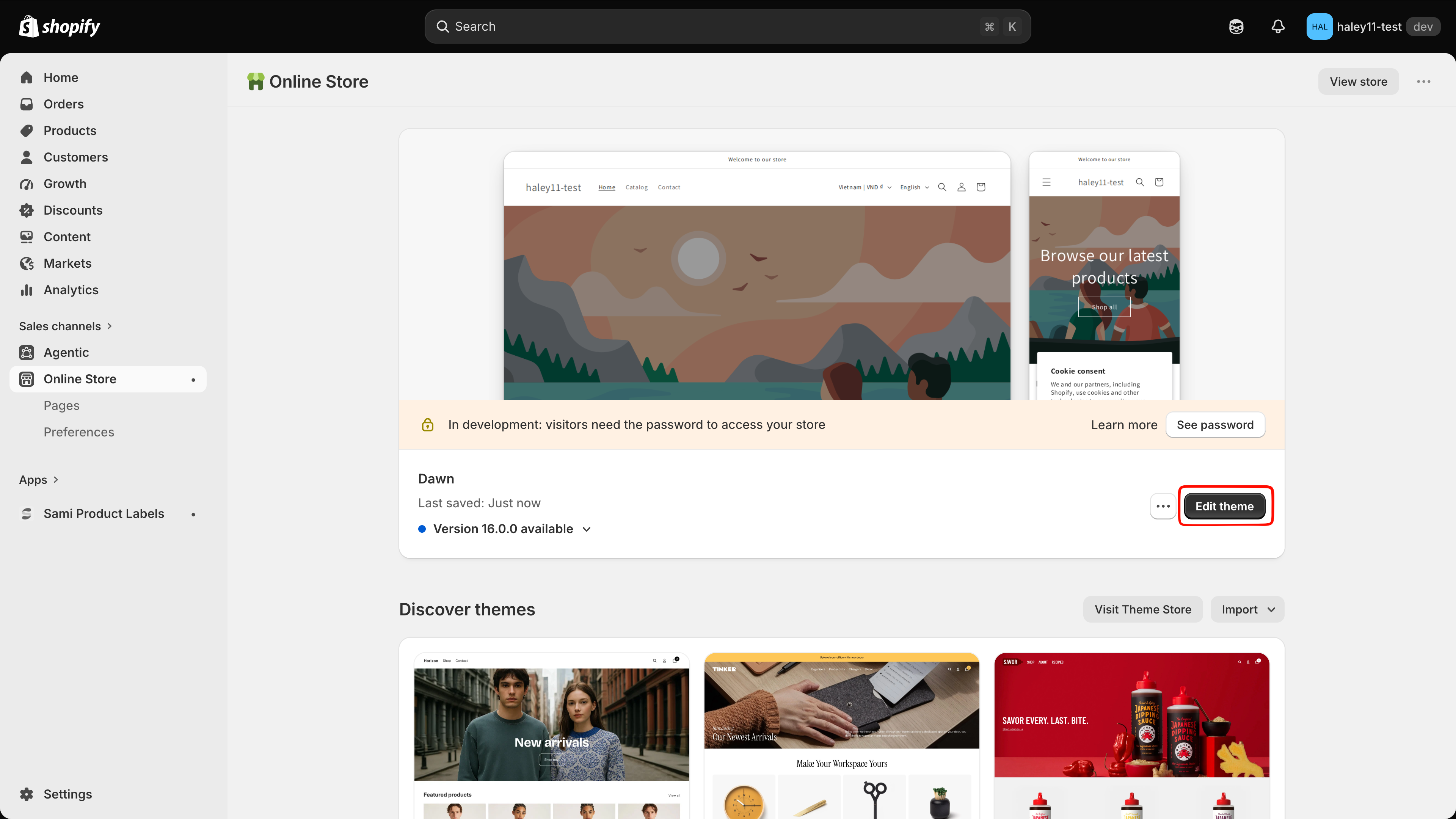Click the 'Last saved: Just now' text
The width and height of the screenshot is (1456, 819).
479,503
